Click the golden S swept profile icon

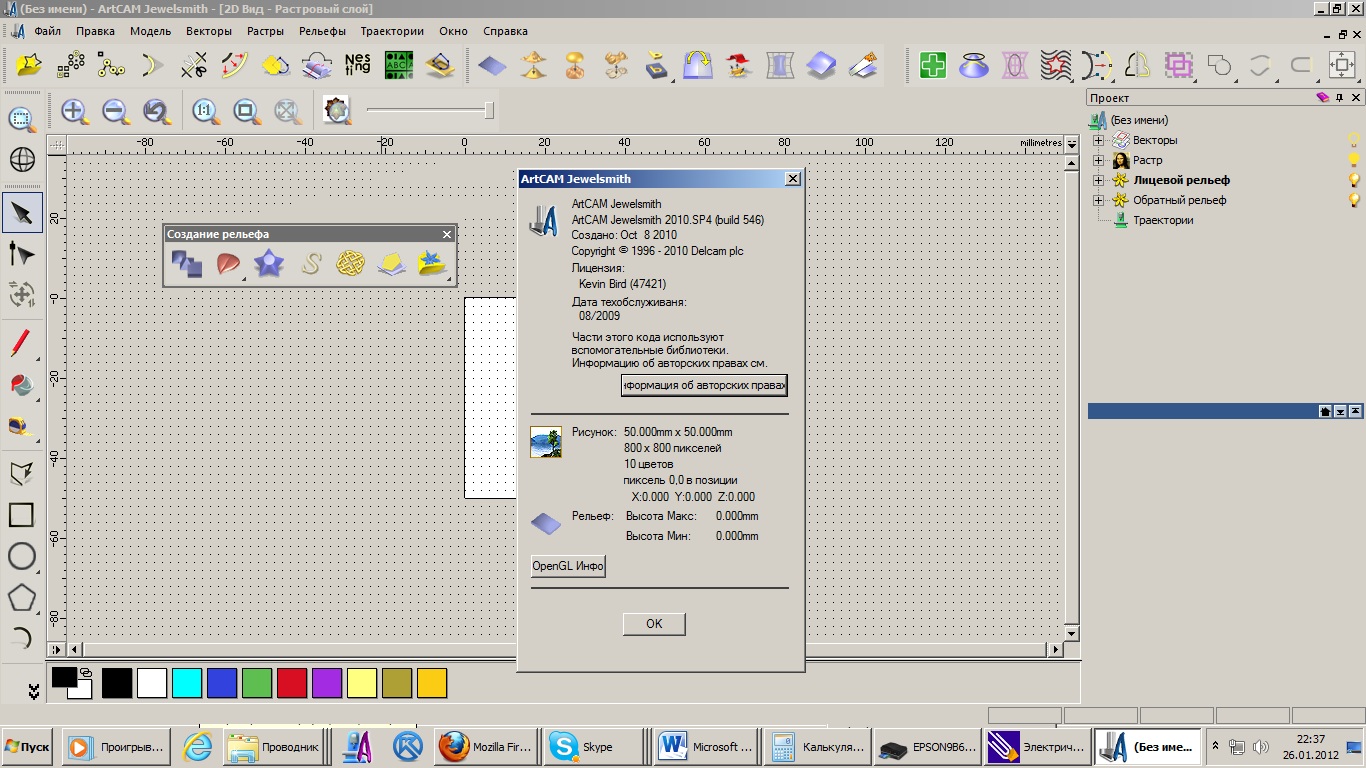311,264
